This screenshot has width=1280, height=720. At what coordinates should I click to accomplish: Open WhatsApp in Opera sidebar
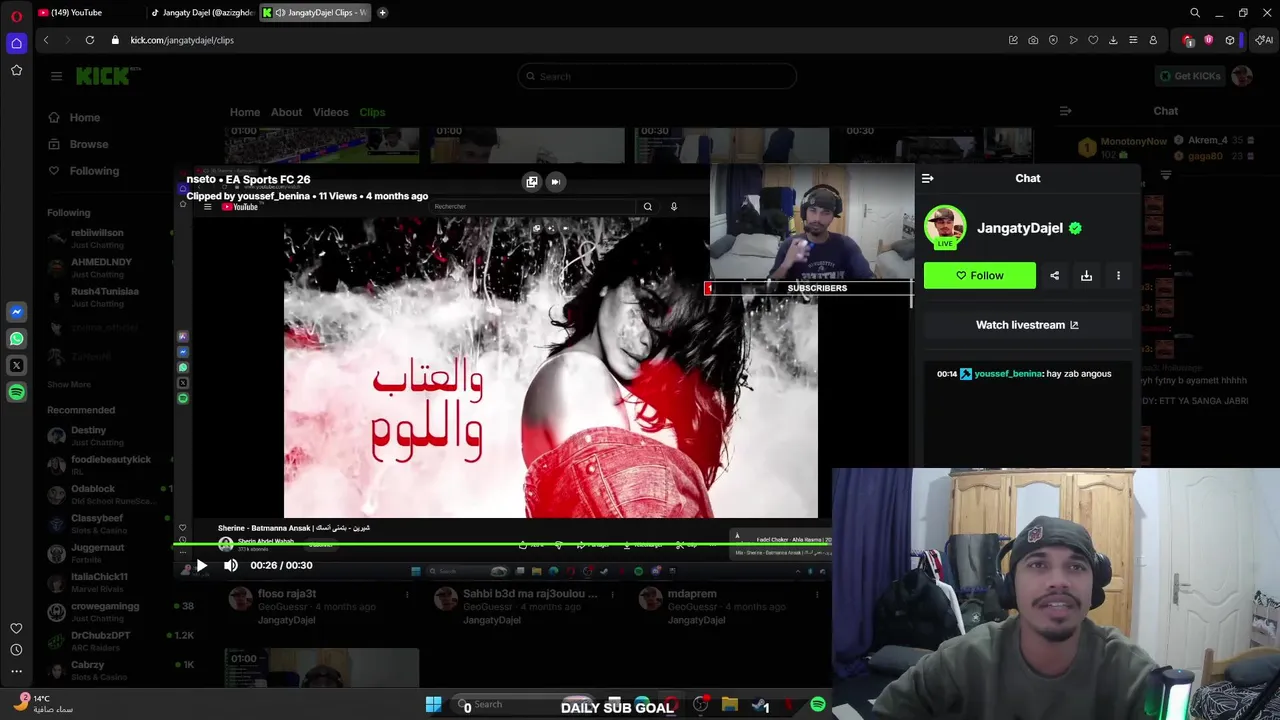point(16,339)
